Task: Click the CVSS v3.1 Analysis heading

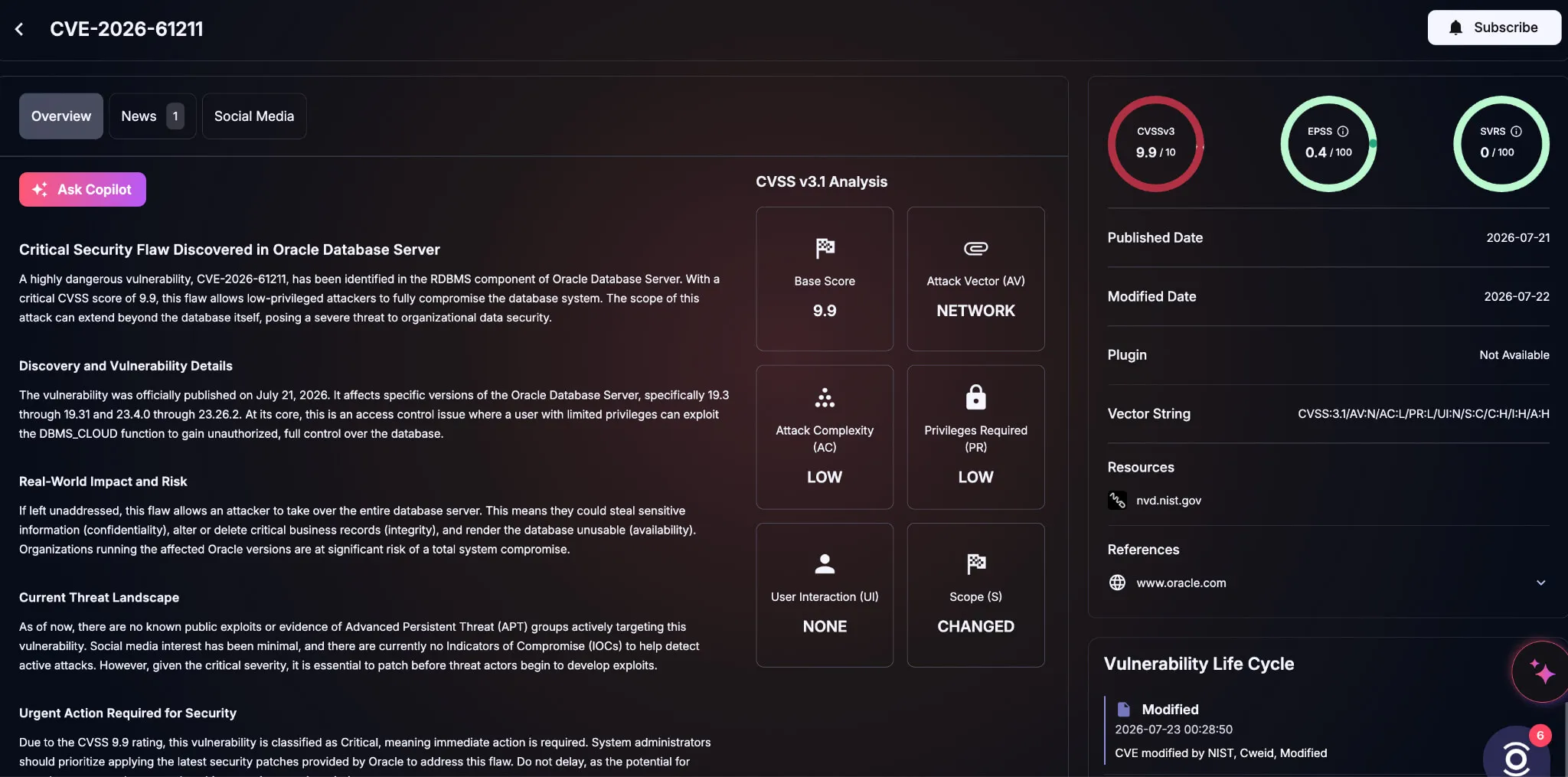Action: (822, 182)
